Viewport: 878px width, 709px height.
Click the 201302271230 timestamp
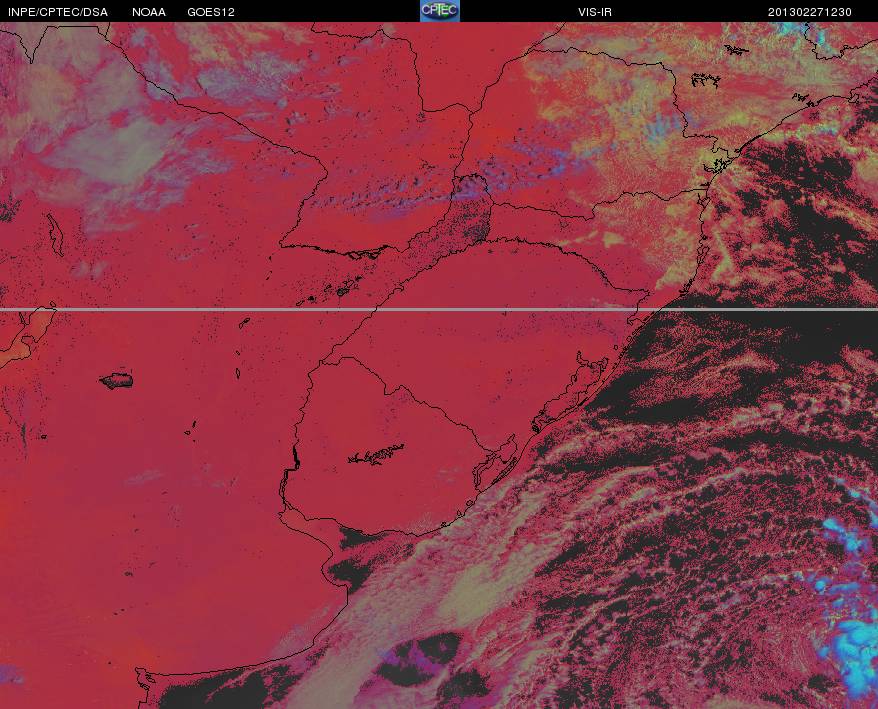[x=810, y=12]
